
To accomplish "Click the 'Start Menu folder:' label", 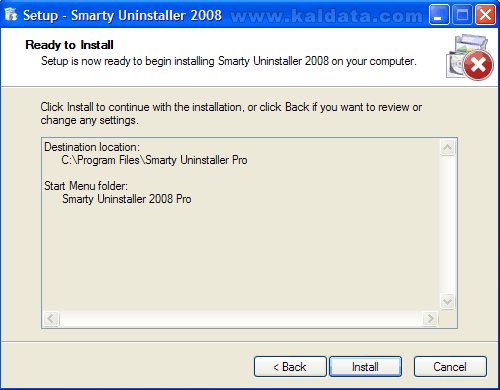I will [86, 186].
